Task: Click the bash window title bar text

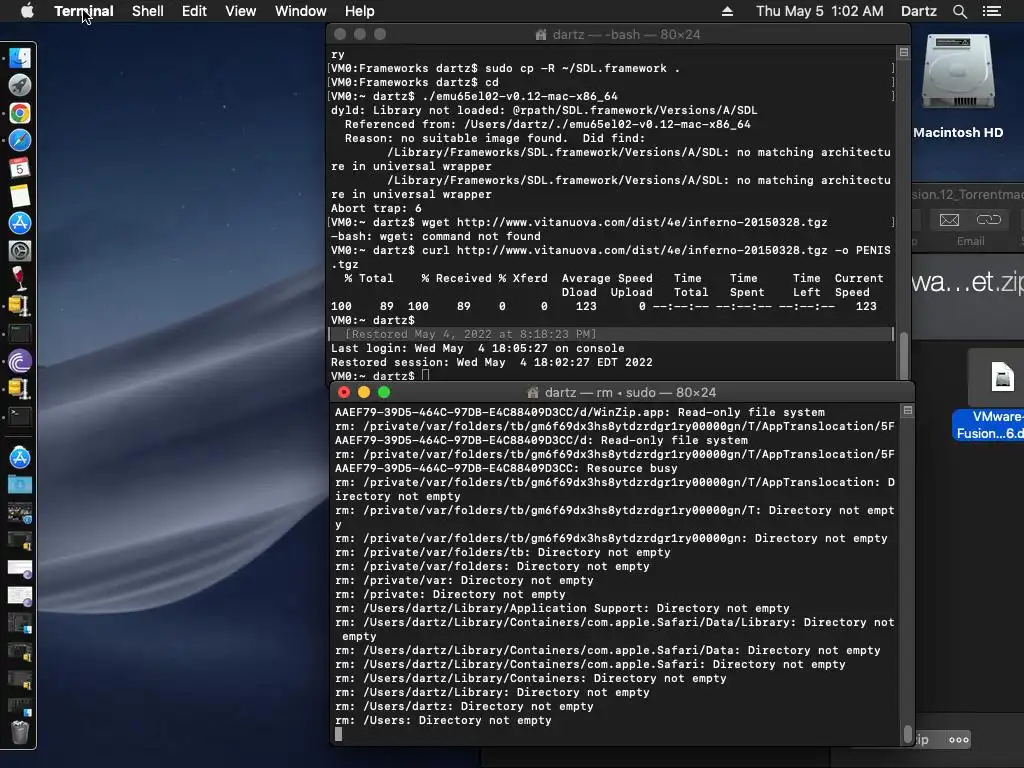Action: (626, 35)
